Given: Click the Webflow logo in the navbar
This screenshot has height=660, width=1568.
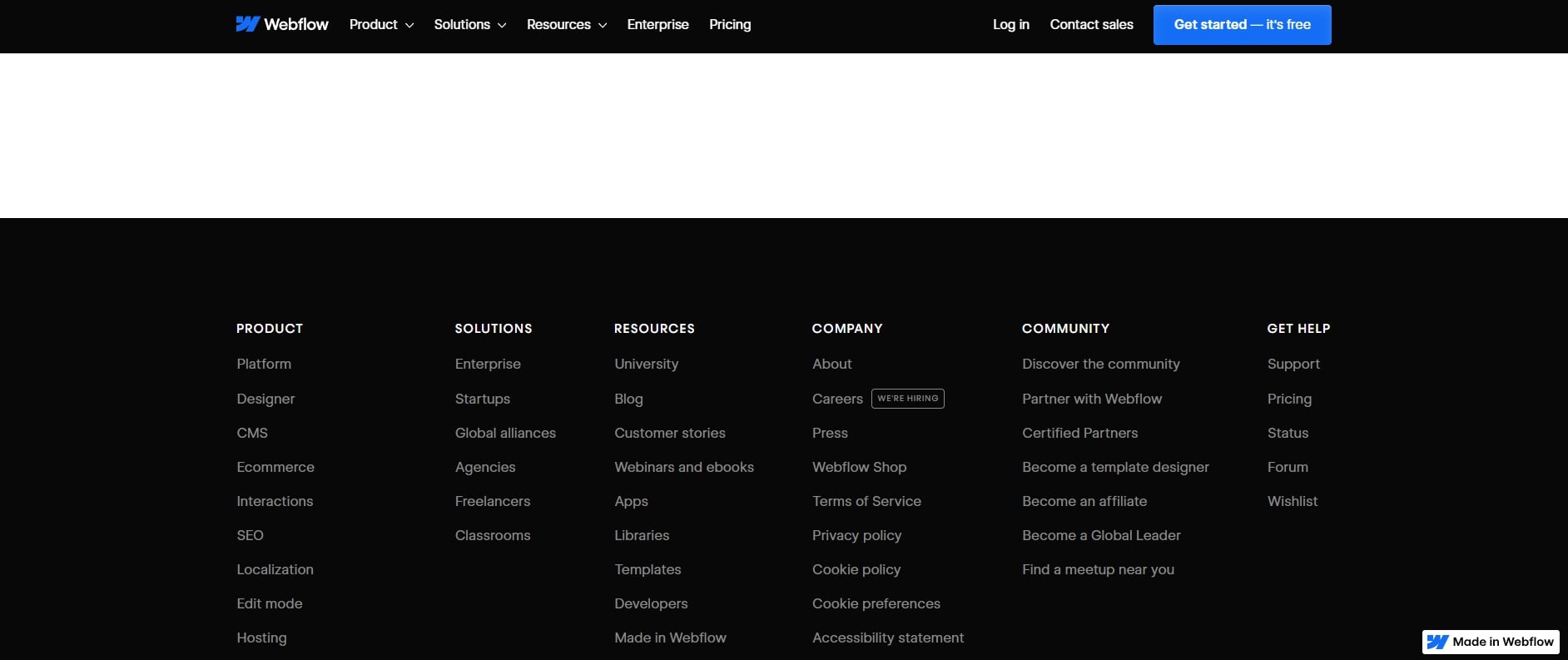Looking at the screenshot, I should pyautogui.click(x=282, y=25).
